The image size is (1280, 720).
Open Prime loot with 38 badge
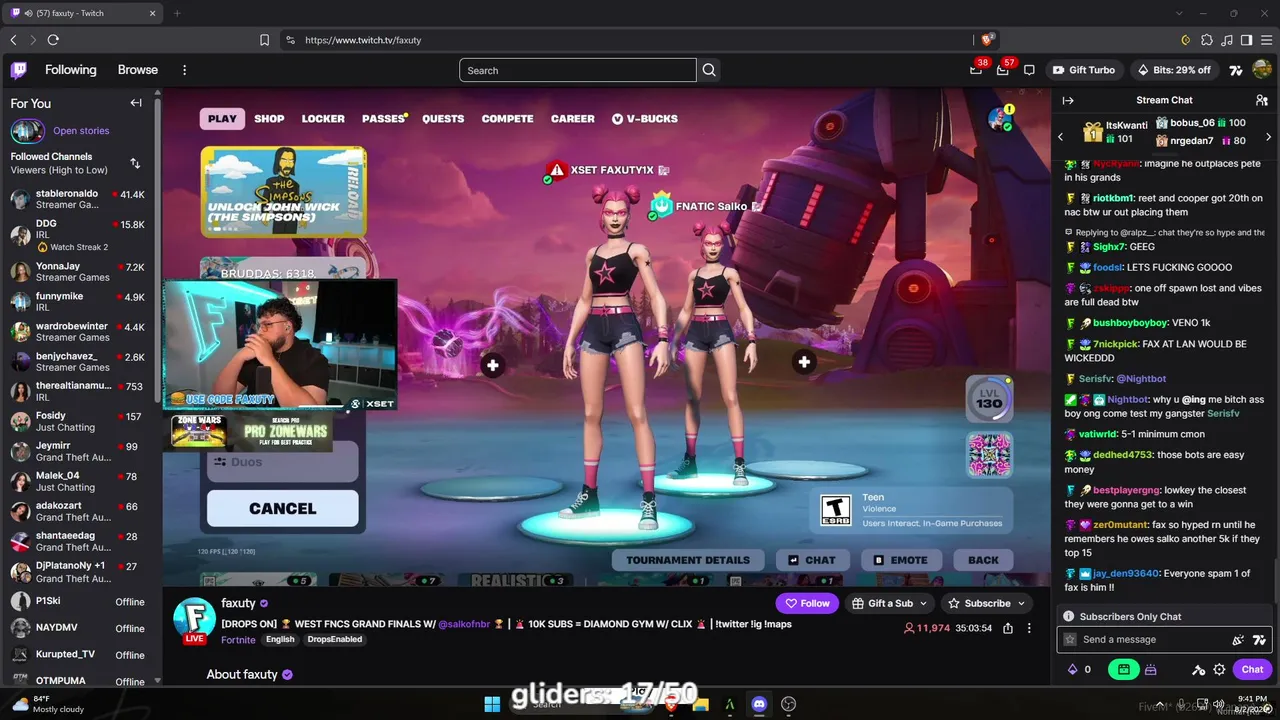(x=976, y=70)
